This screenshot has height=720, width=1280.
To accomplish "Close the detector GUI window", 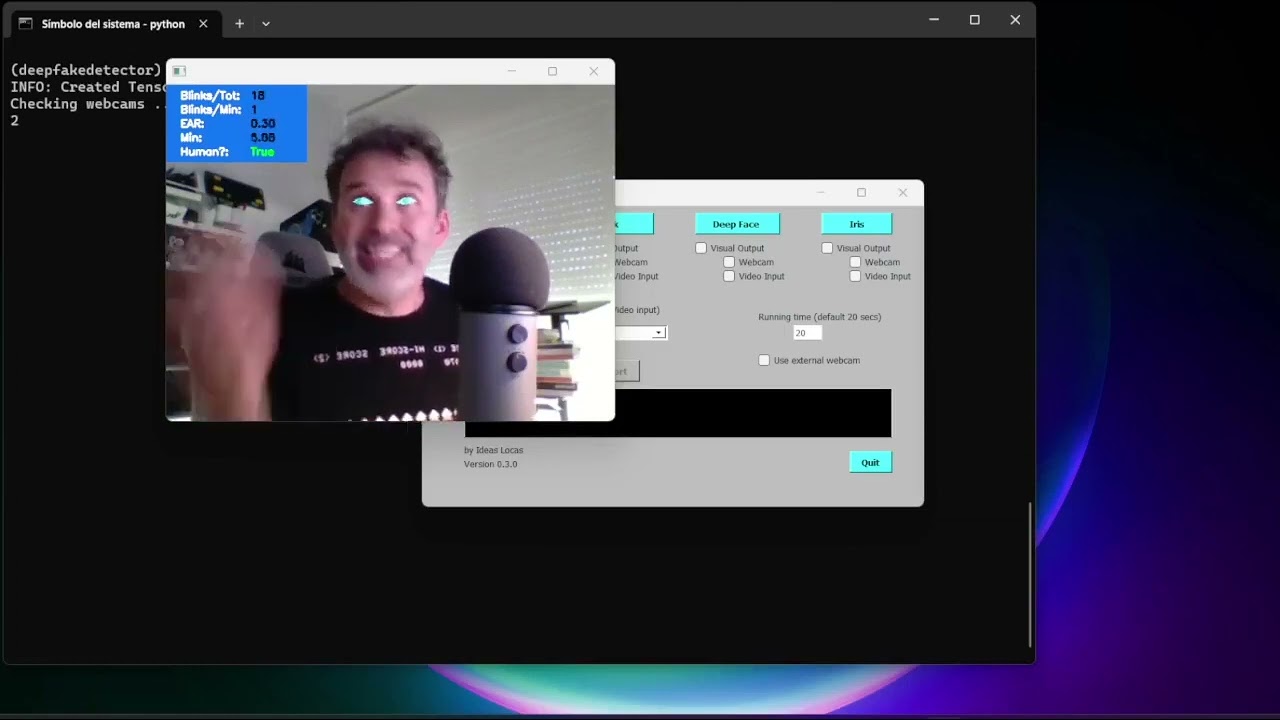I will click(903, 192).
